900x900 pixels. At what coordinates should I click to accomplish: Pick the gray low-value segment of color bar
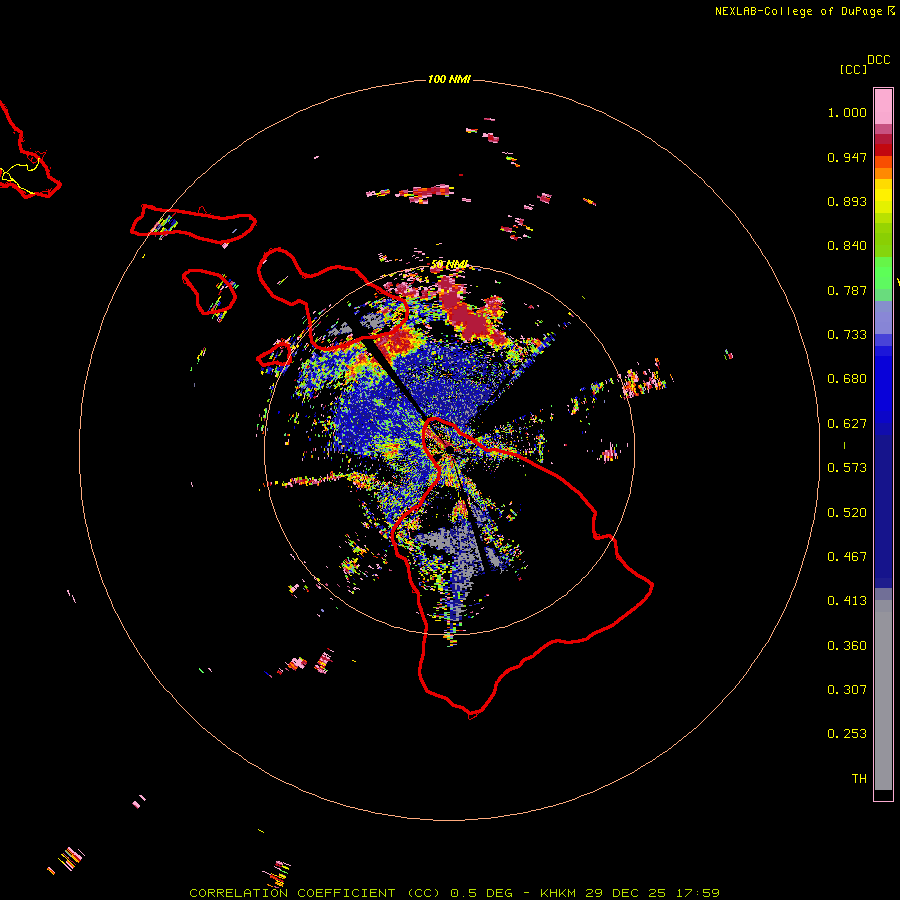(883, 695)
